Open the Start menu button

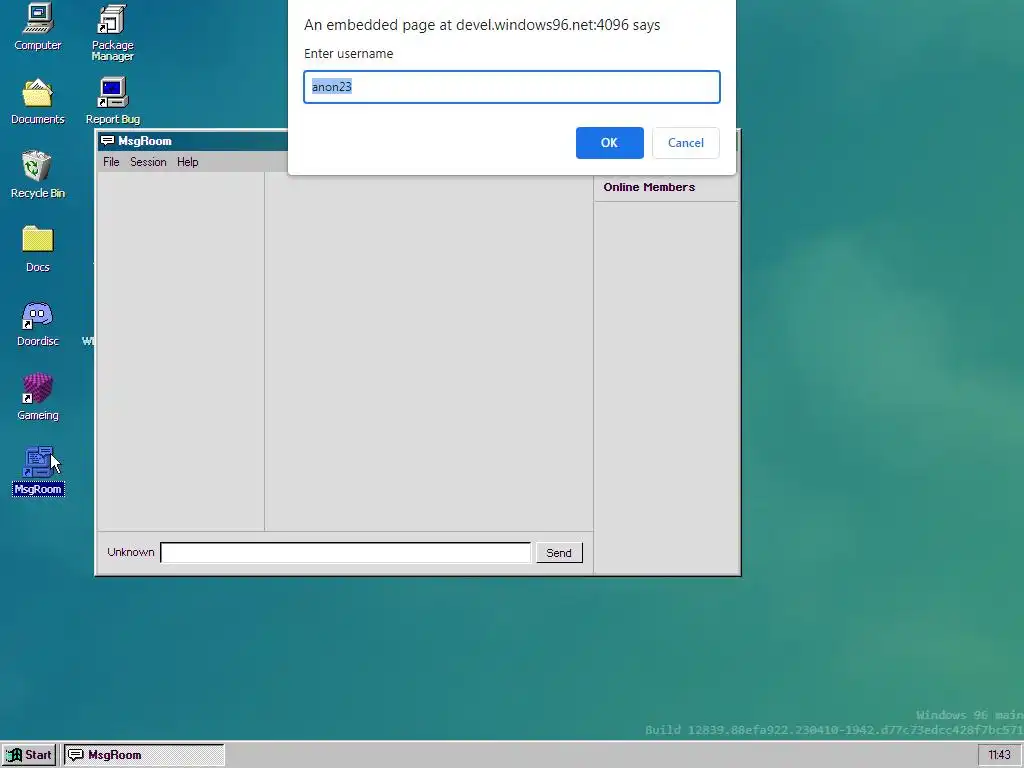tap(29, 755)
